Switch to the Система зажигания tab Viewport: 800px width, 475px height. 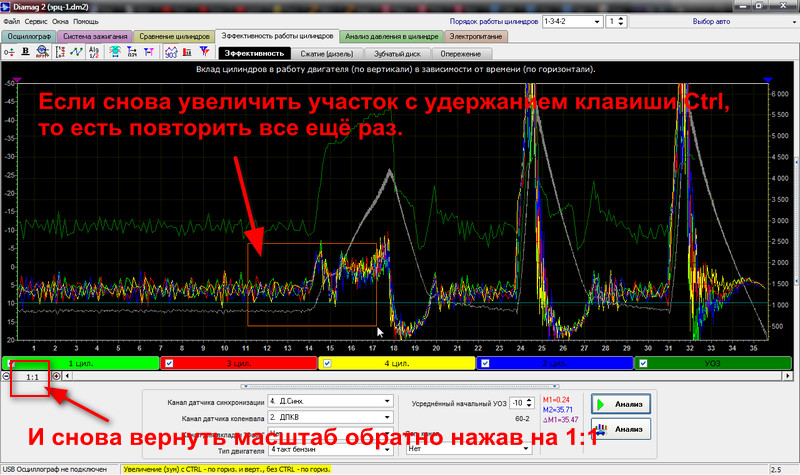click(95, 37)
